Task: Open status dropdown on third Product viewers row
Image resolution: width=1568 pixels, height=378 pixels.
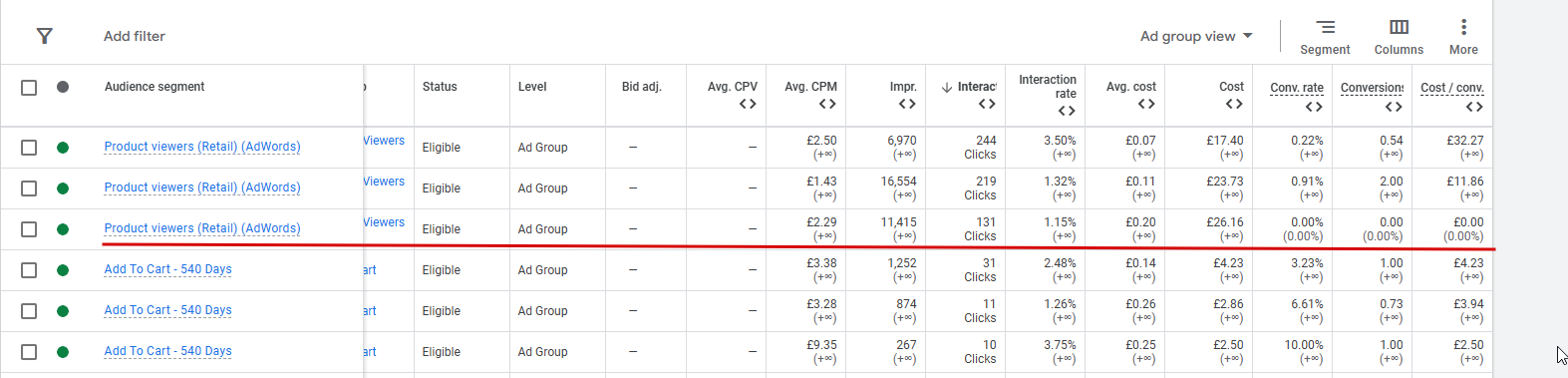Action: (x=63, y=229)
